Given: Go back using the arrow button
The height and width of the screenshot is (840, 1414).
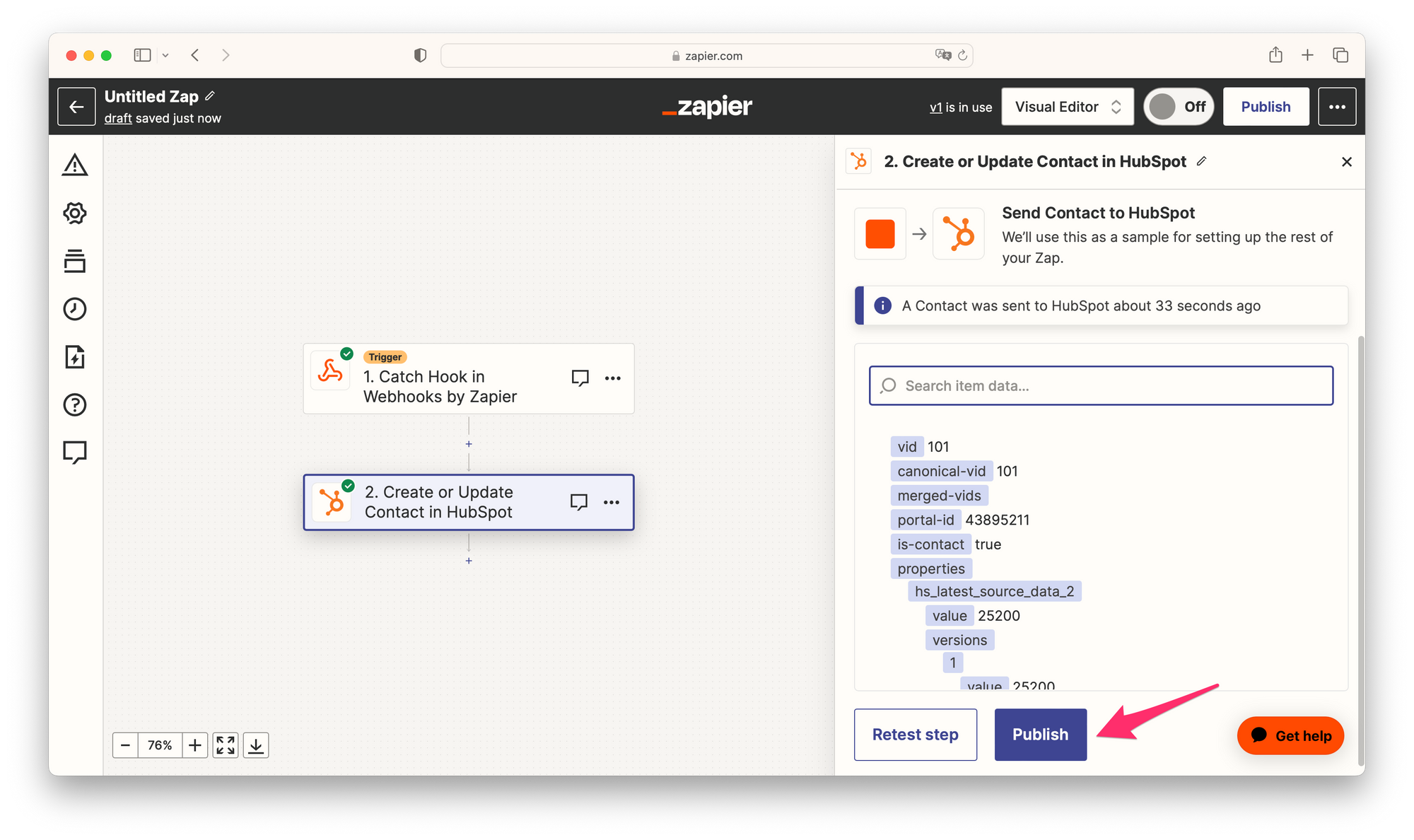Looking at the screenshot, I should pyautogui.click(x=76, y=107).
